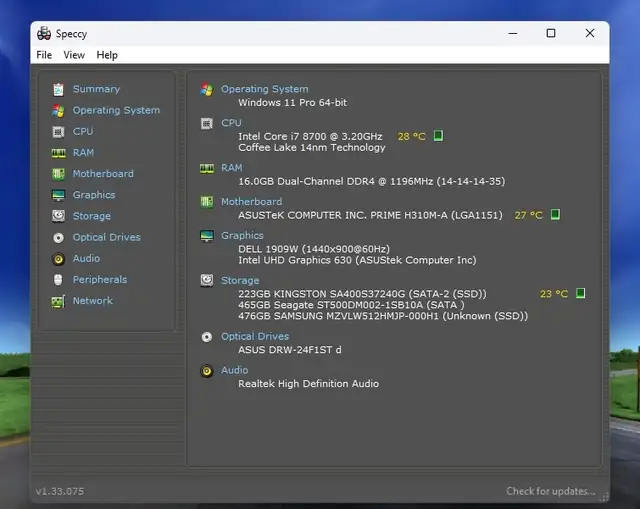
Task: Open the Audio heading link in summary
Action: 235,370
